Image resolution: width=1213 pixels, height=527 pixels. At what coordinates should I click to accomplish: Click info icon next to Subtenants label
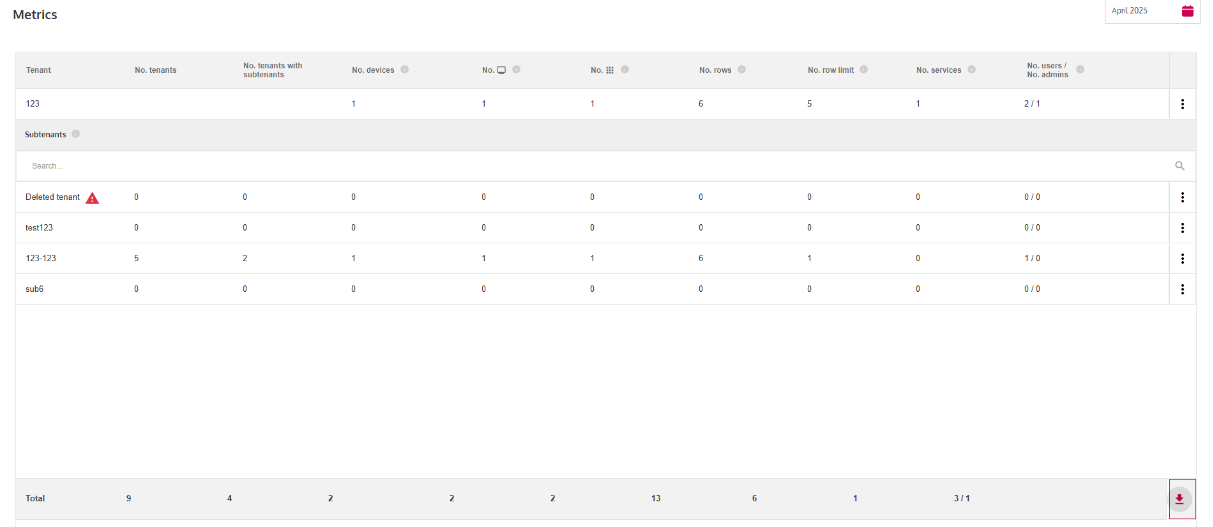pyautogui.click(x=76, y=134)
